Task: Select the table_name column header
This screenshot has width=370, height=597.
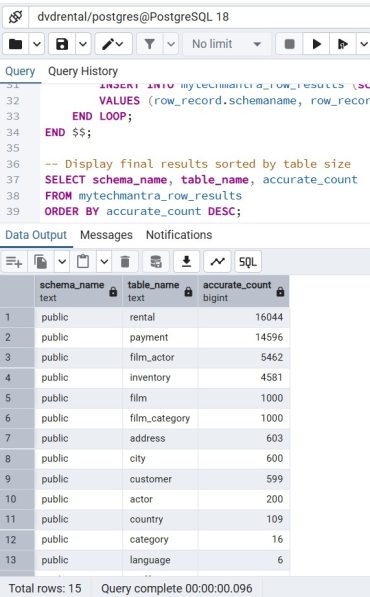Action: [x=160, y=291]
